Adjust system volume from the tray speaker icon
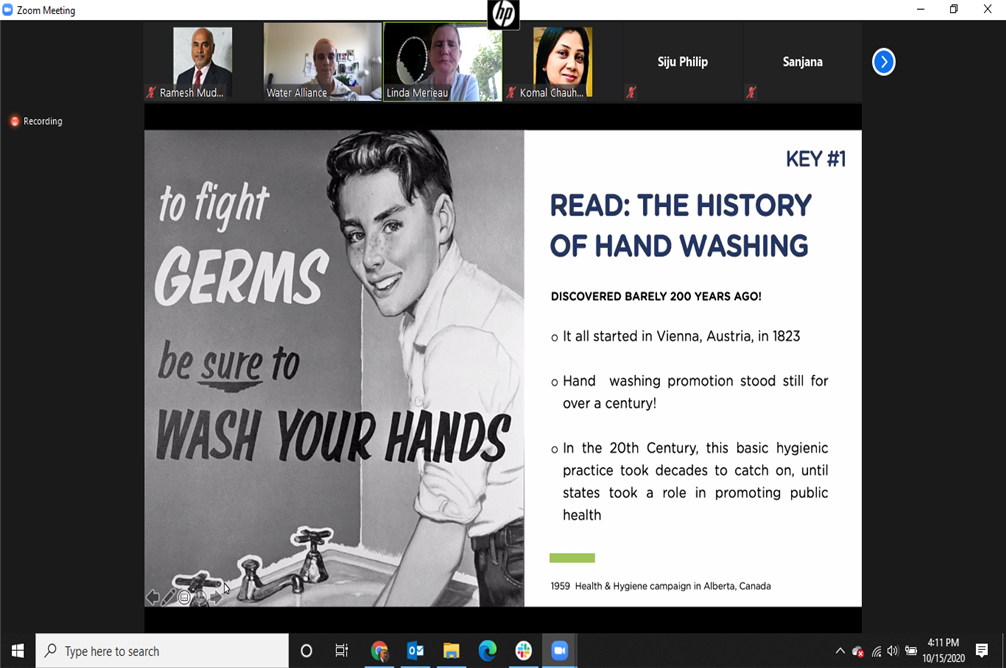 (893, 650)
